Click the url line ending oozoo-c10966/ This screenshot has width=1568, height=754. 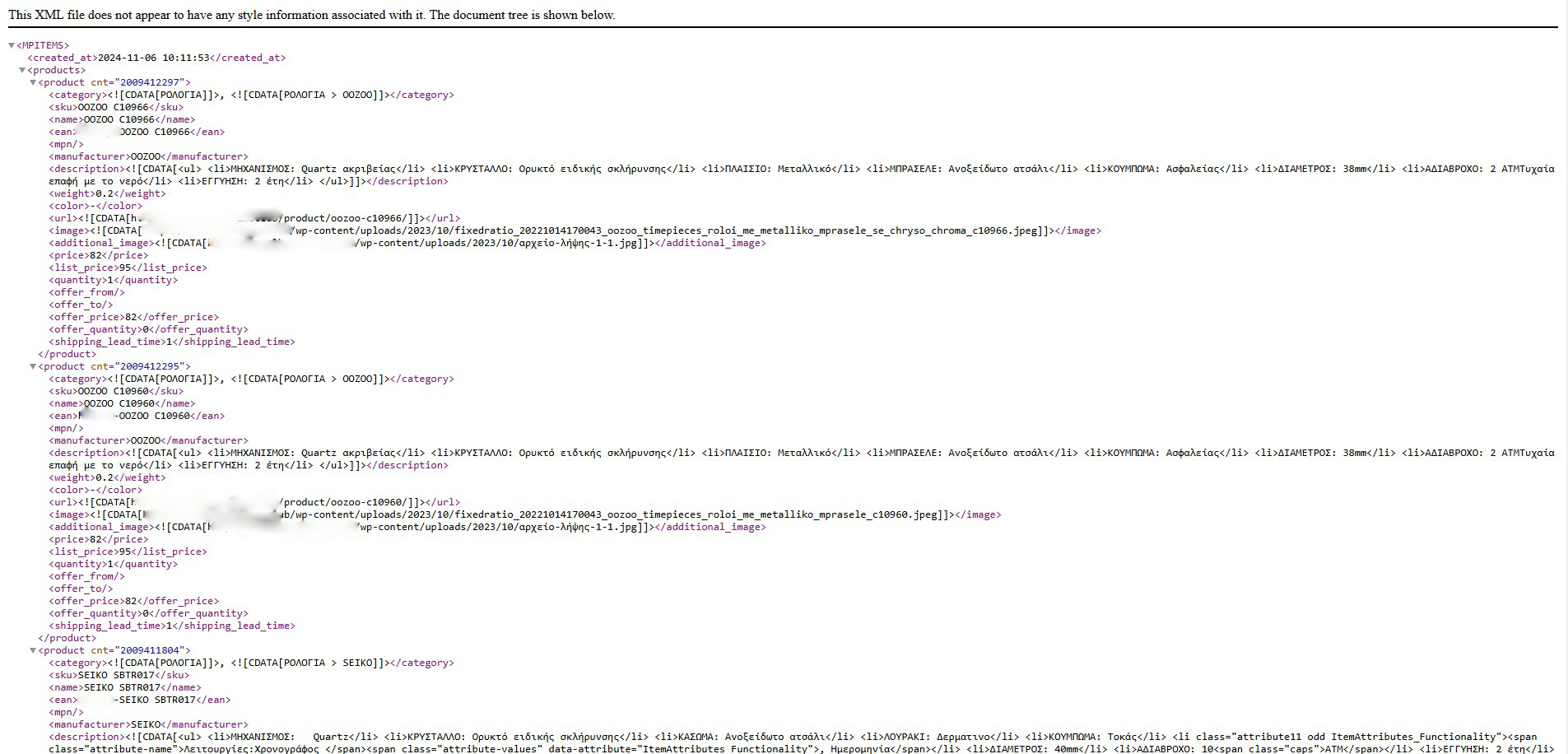(254, 218)
